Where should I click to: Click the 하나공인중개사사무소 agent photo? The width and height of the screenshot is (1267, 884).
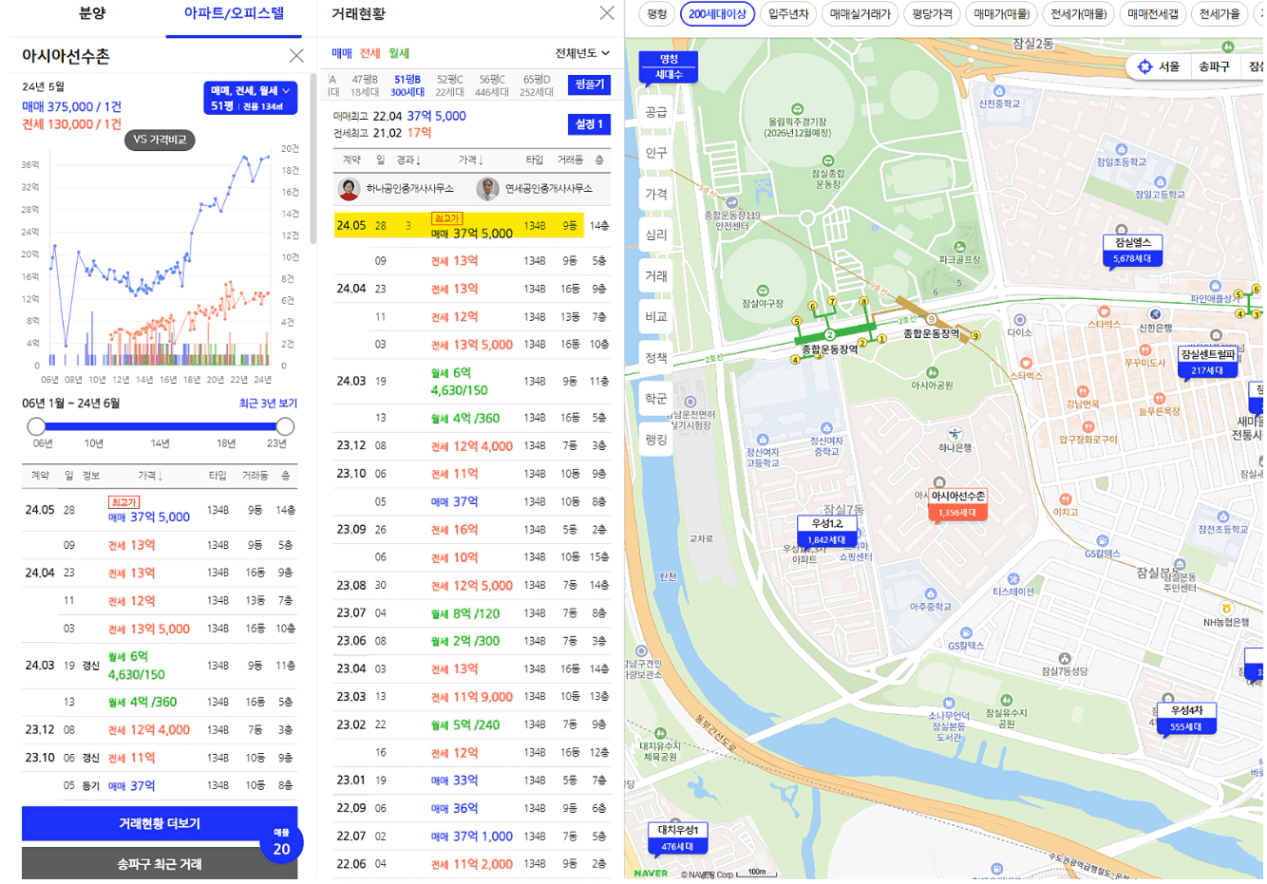pyautogui.click(x=348, y=189)
